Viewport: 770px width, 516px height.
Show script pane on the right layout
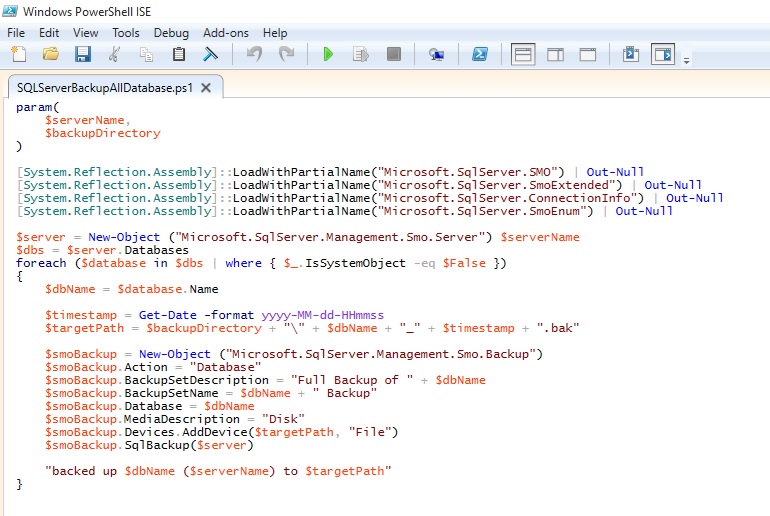tap(555, 54)
